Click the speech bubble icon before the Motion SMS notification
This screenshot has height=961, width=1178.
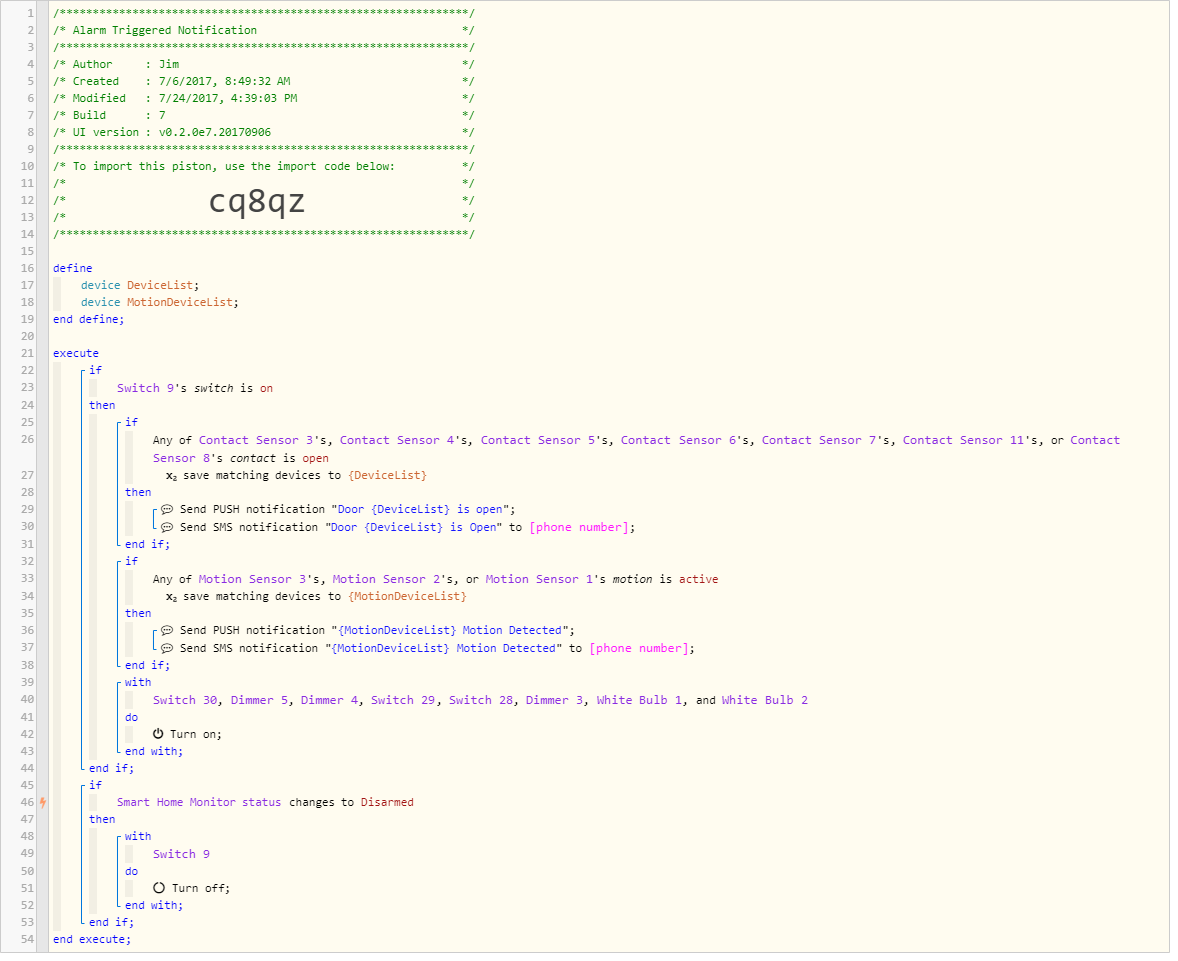coord(167,648)
